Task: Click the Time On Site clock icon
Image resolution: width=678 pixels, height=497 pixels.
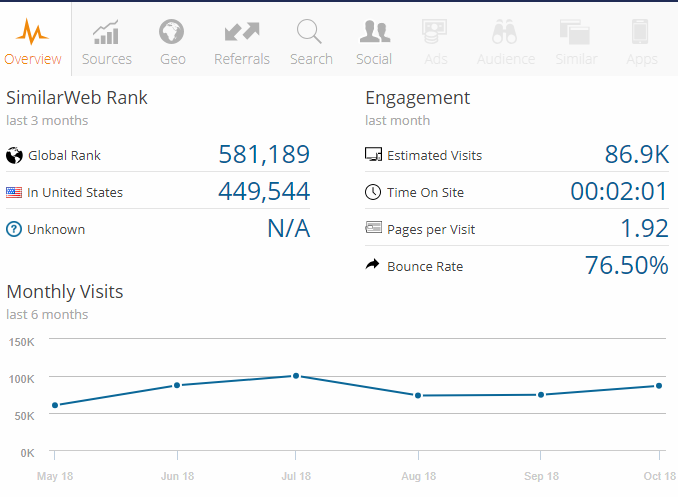Action: tap(373, 192)
